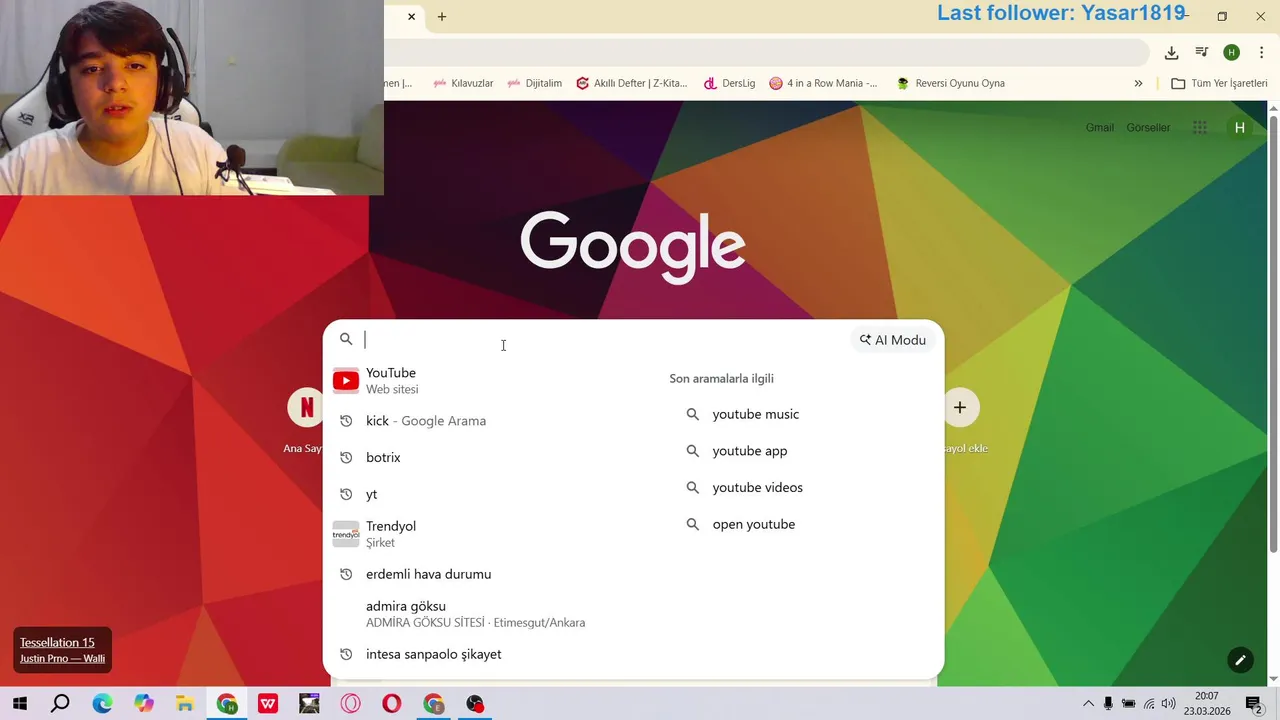The image size is (1280, 720).
Task: Open red Opera browser from taskbar
Action: [x=391, y=704]
